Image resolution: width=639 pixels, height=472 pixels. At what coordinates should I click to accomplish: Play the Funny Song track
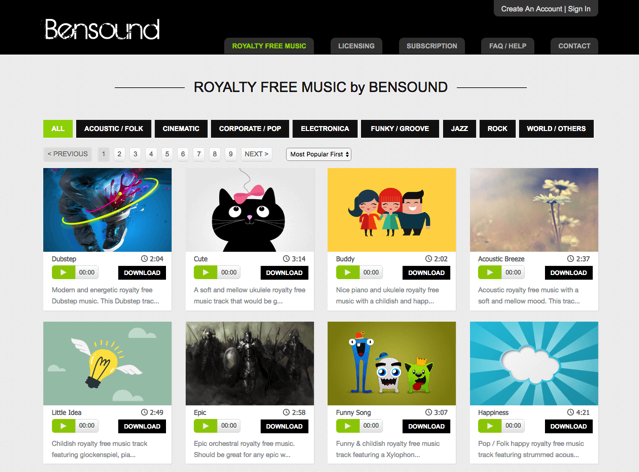347,426
